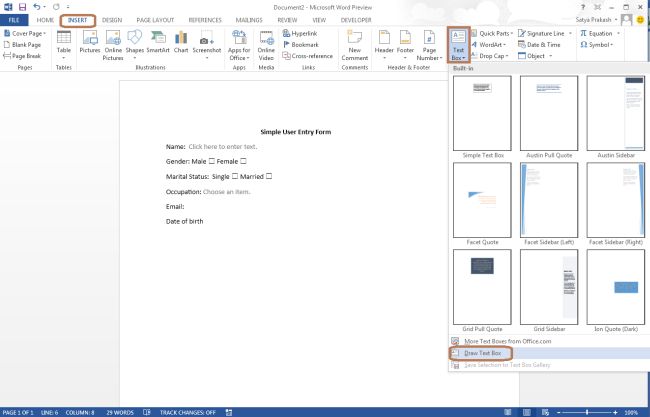The height and width of the screenshot is (417, 650).
Task: Insert a Chart
Action: click(x=181, y=42)
